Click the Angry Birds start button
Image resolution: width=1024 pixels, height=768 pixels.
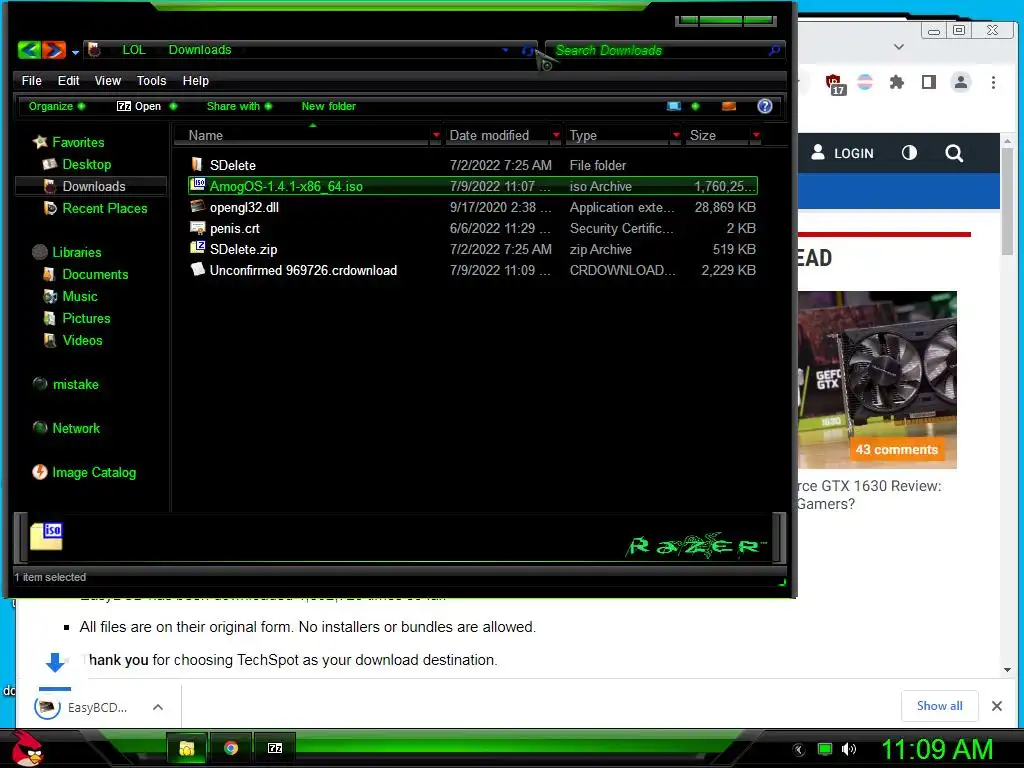point(27,748)
